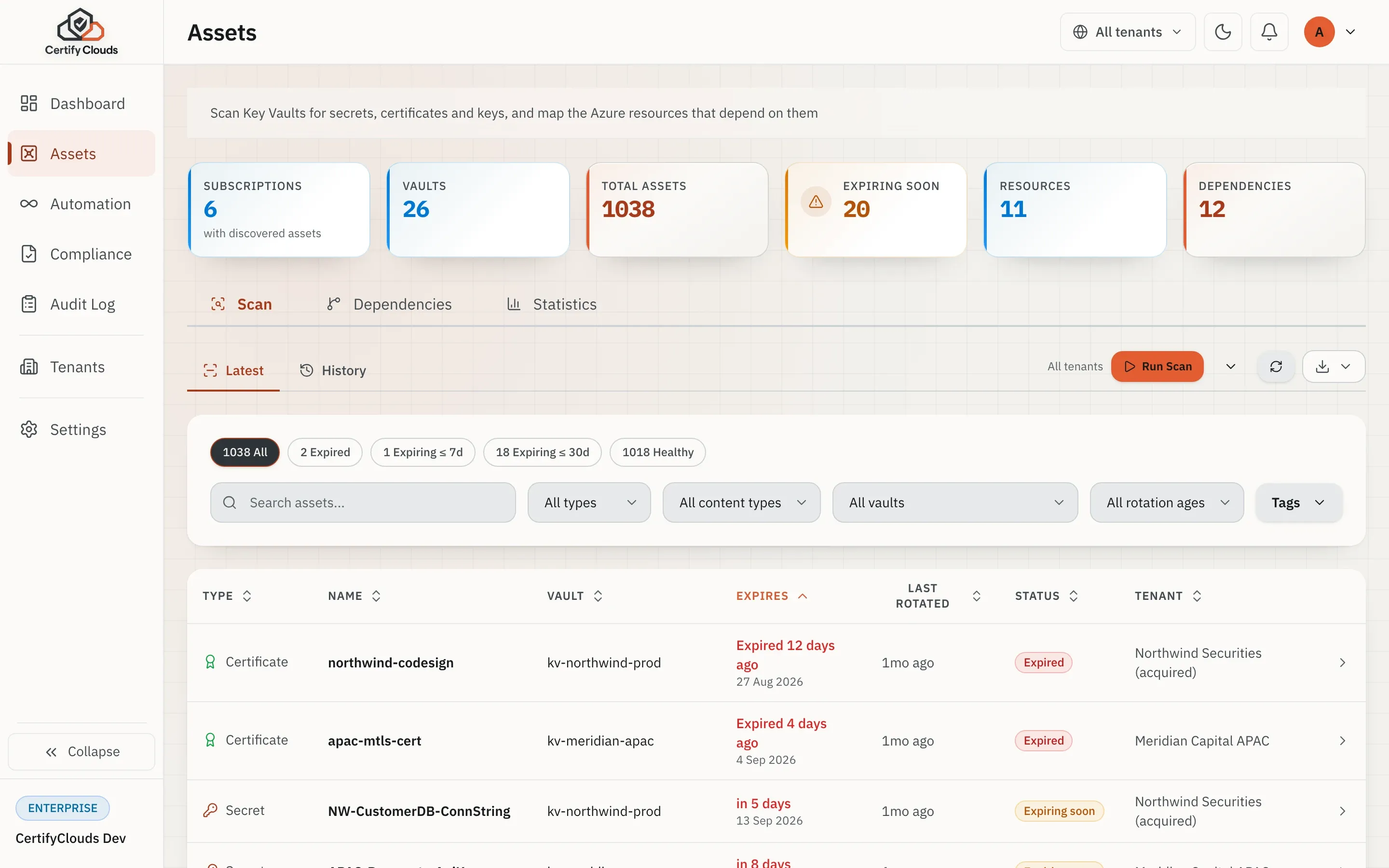1389x868 pixels.
Task: Select the 1038 All filter chip
Action: [245, 452]
